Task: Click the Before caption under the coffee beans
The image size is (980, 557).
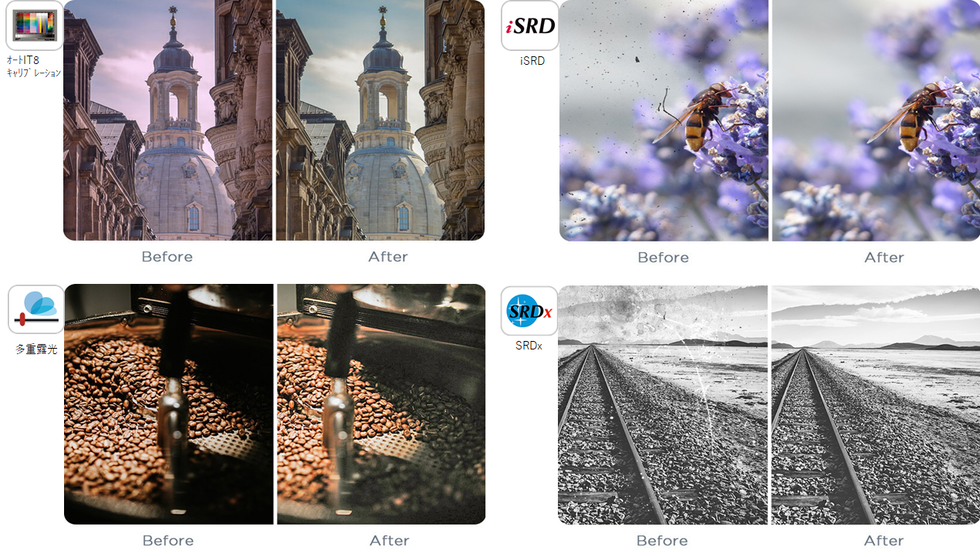Action: 168,541
